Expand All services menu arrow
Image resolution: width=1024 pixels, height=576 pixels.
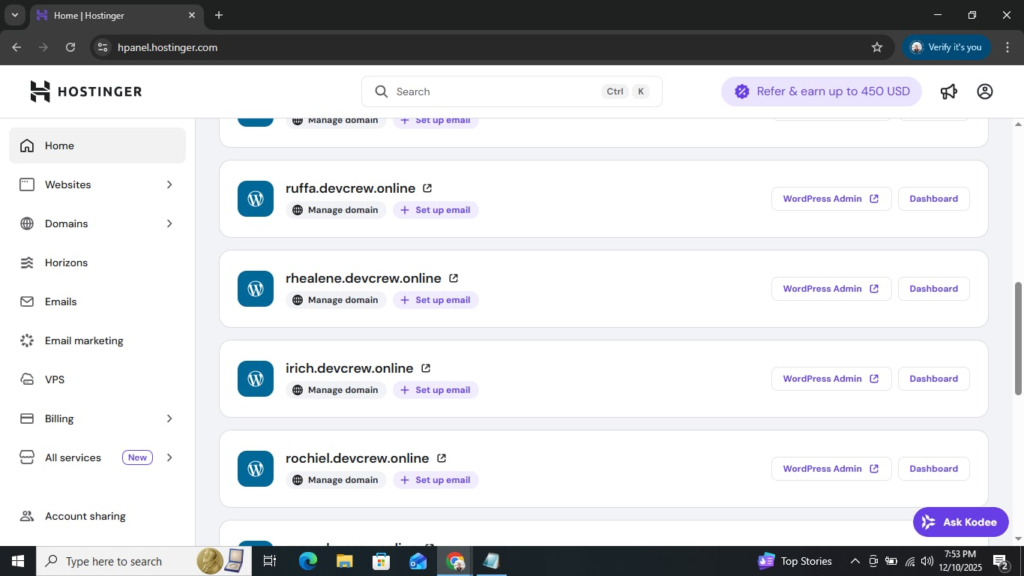tap(169, 458)
